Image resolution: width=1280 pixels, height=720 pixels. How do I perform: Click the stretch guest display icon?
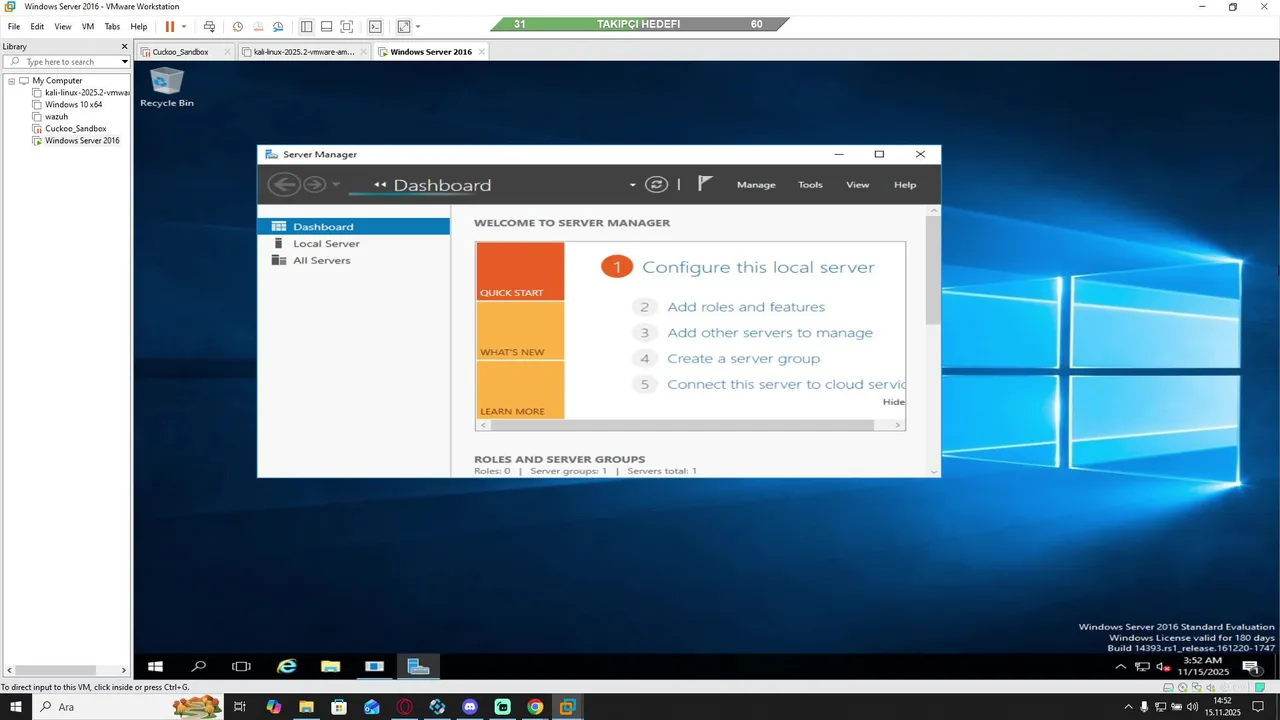(x=404, y=27)
